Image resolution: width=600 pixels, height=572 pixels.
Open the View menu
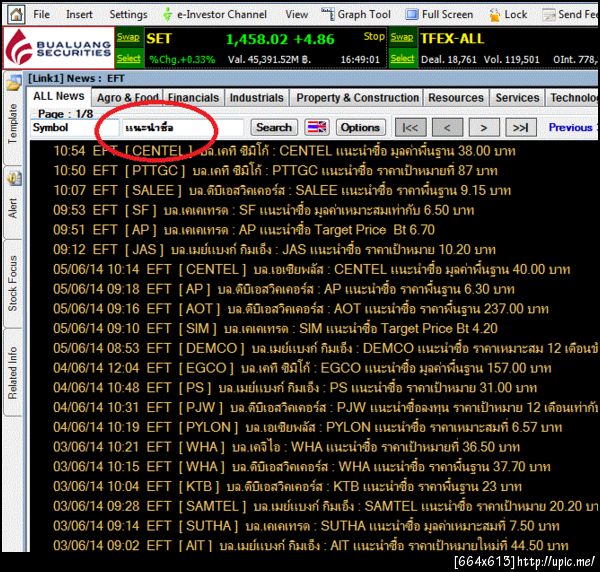point(297,15)
